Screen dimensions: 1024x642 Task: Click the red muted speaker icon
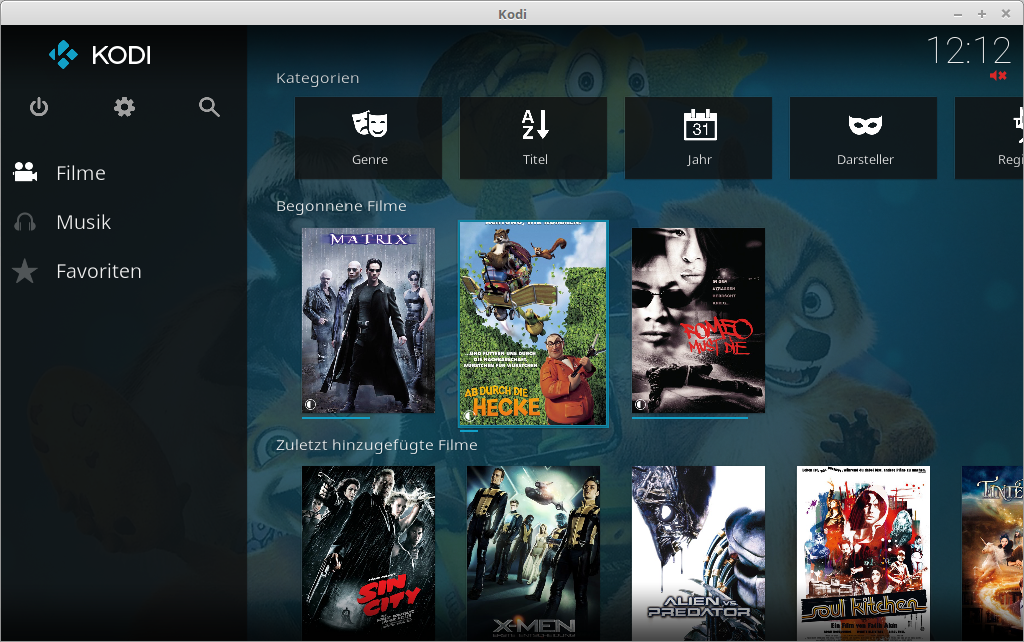998,76
